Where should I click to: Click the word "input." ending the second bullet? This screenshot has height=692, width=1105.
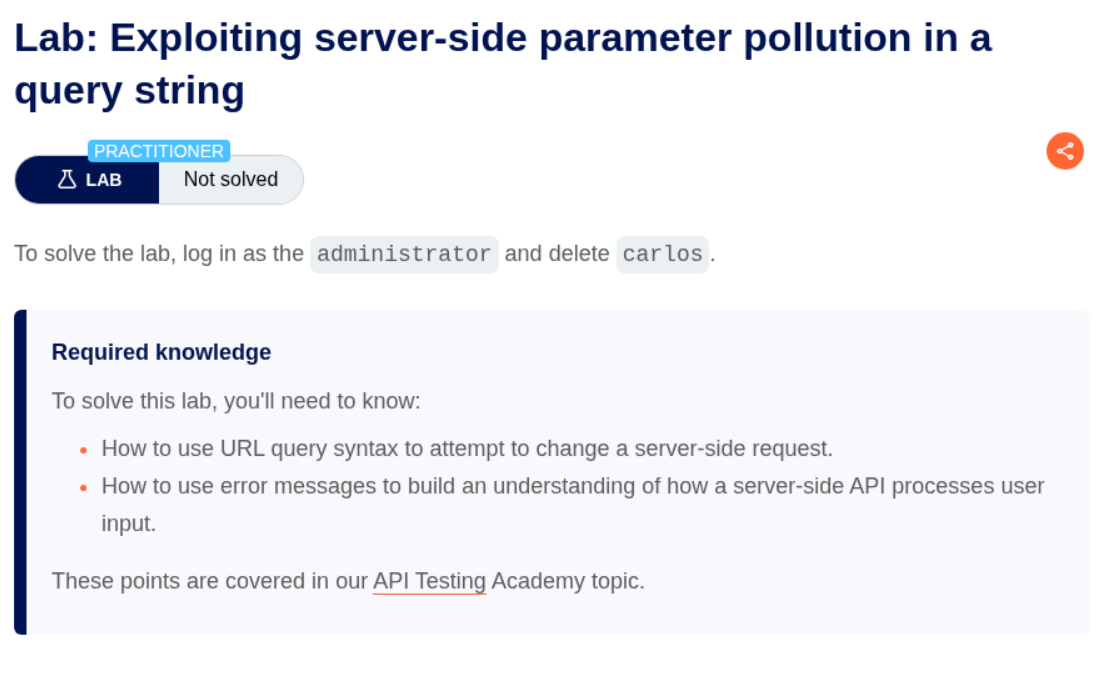tap(129, 524)
